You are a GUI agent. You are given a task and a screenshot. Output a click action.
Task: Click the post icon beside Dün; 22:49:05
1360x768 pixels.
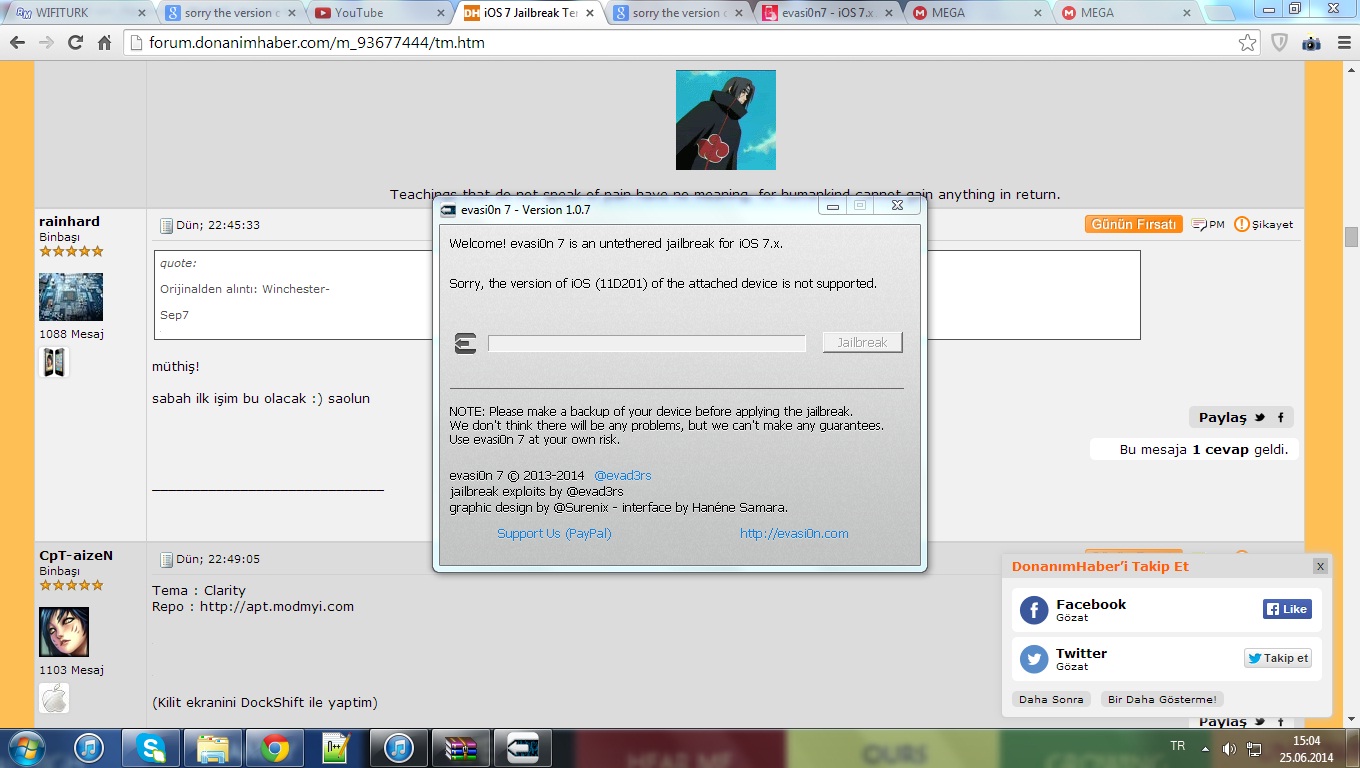tap(167, 559)
